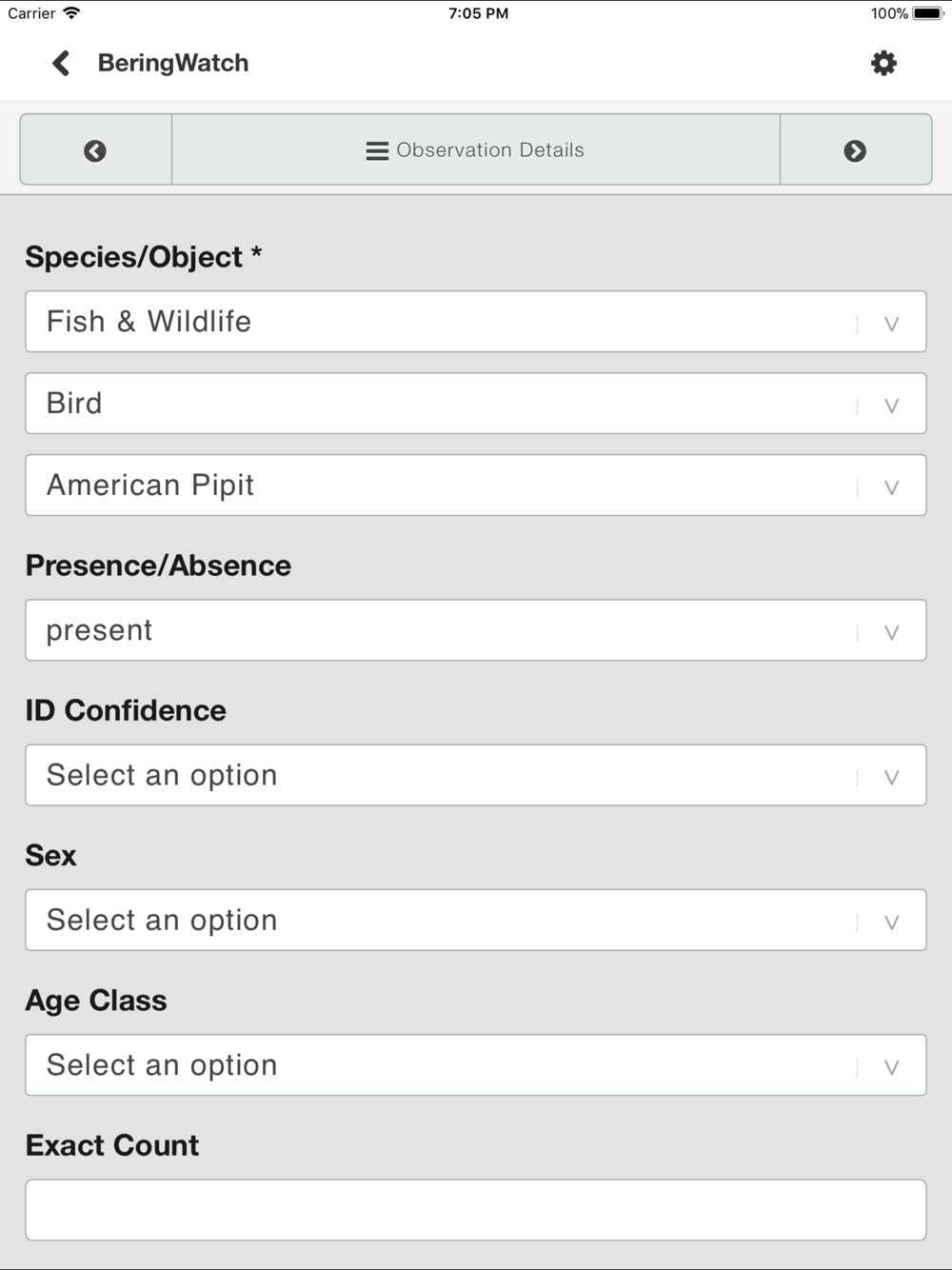Tap the hamburger icon by Observation Details
Viewport: 952px width, 1270px height.
point(377,150)
